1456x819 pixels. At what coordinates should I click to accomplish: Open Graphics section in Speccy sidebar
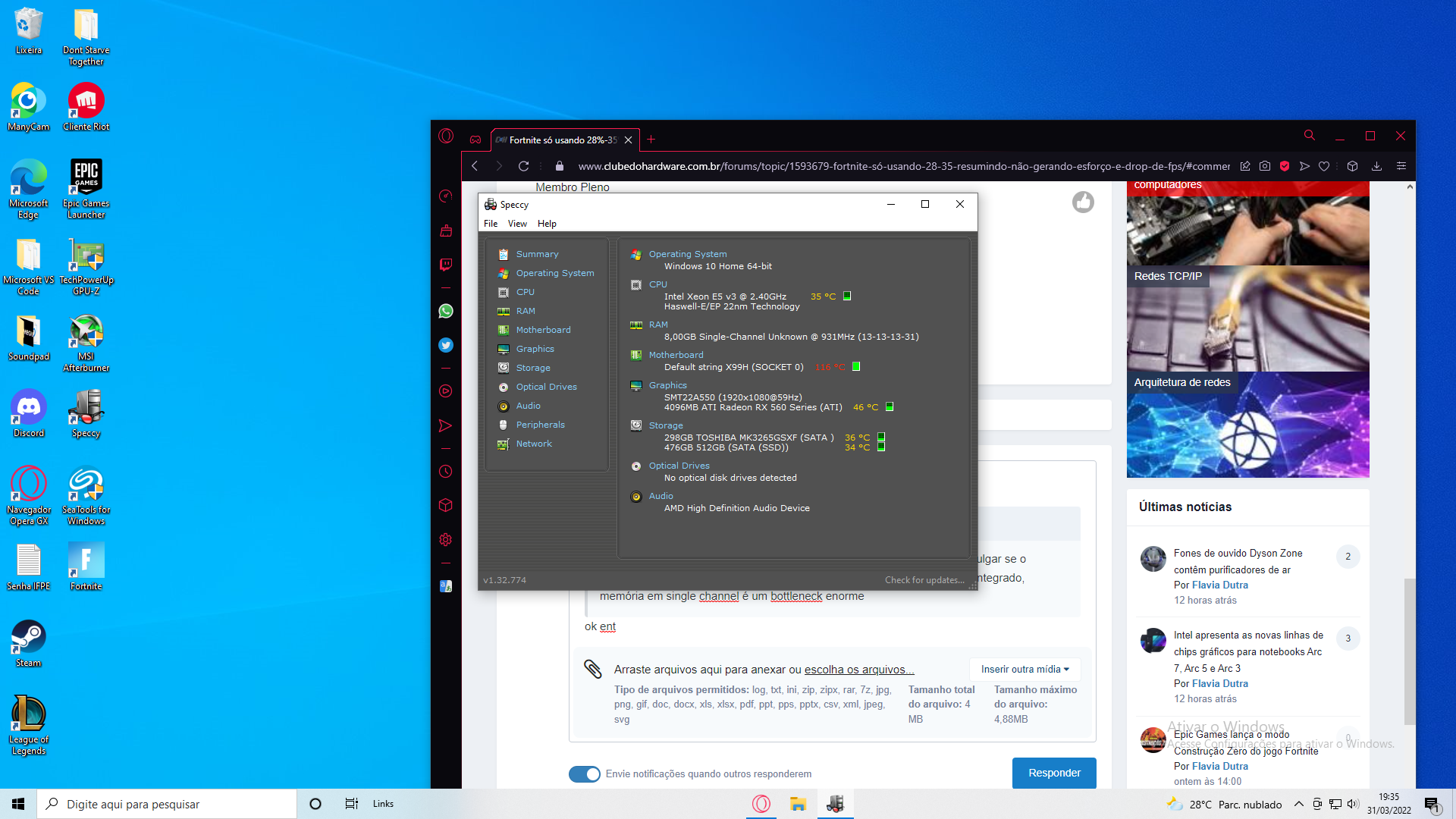535,349
